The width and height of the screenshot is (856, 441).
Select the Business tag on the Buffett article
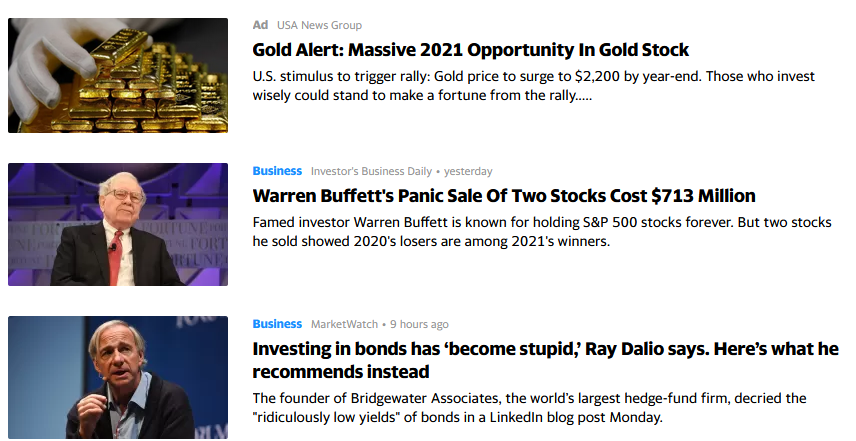tap(277, 171)
